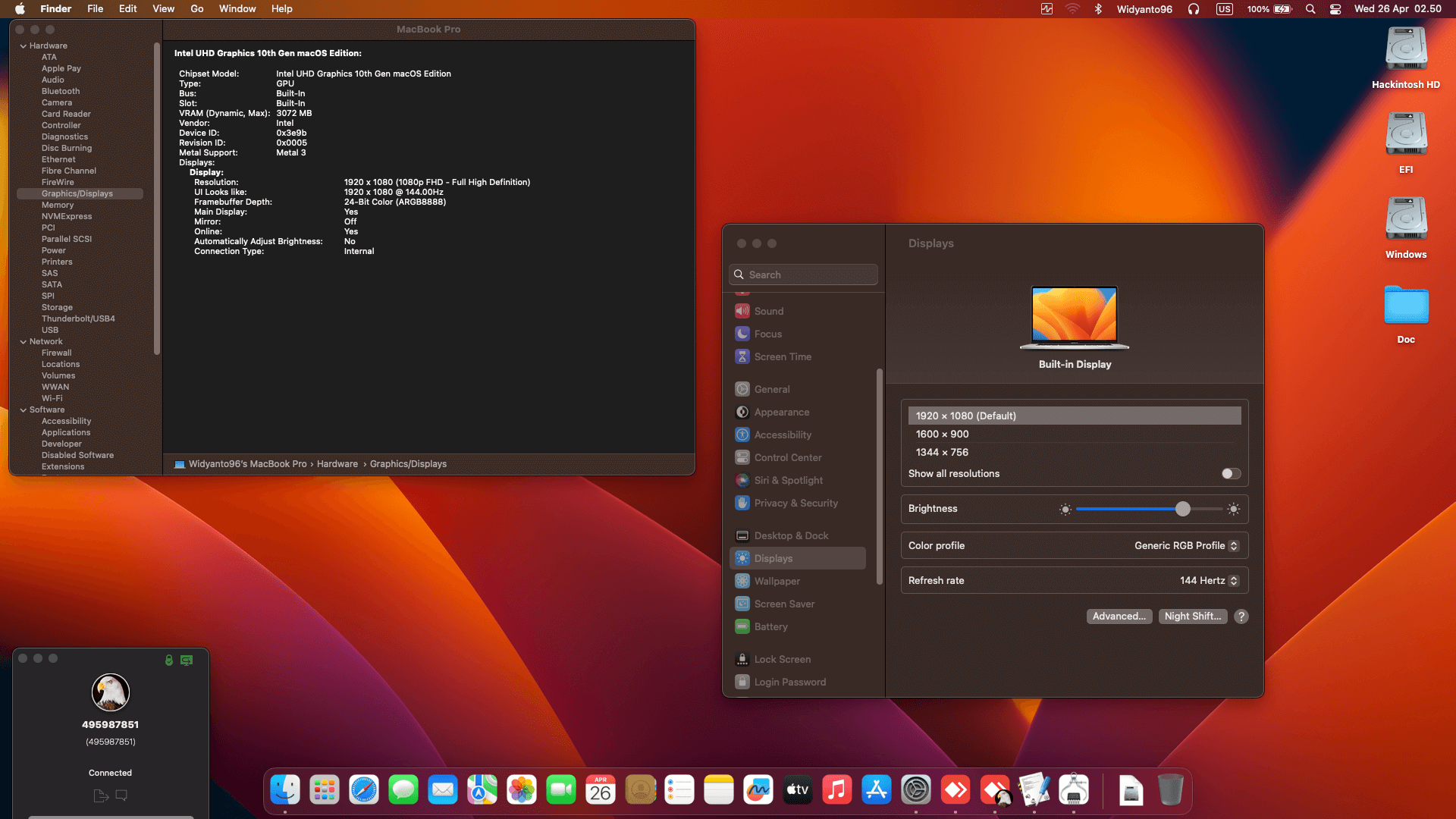Select Control Center in Settings sidebar
1456x819 pixels.
(x=798, y=458)
